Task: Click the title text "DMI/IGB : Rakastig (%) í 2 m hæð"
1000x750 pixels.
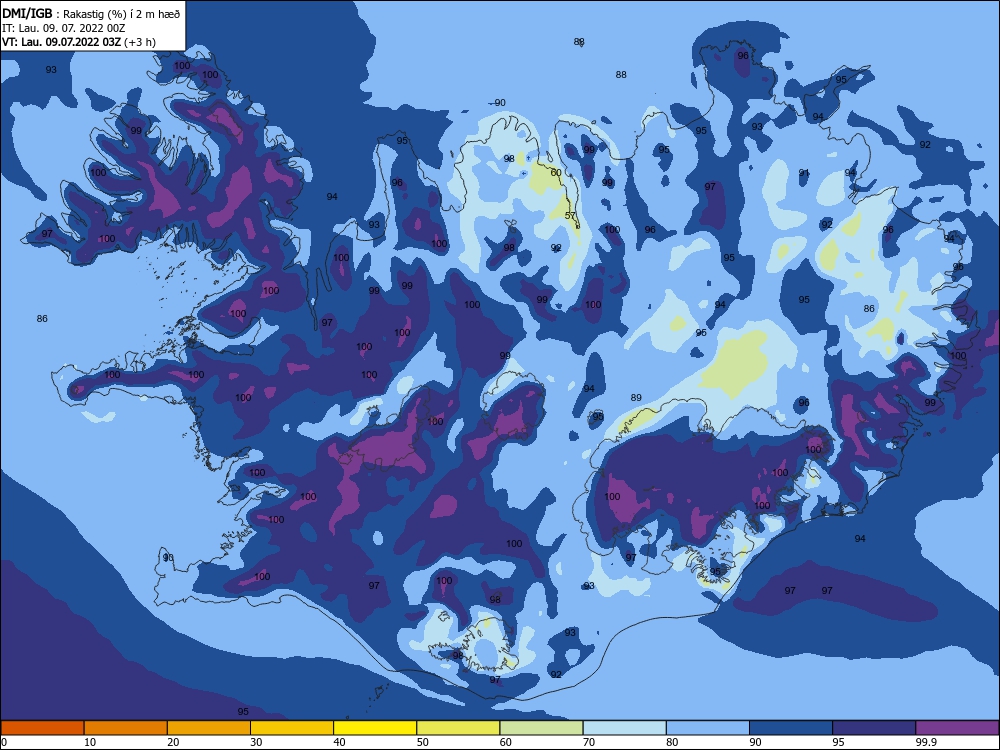Action: [91, 14]
